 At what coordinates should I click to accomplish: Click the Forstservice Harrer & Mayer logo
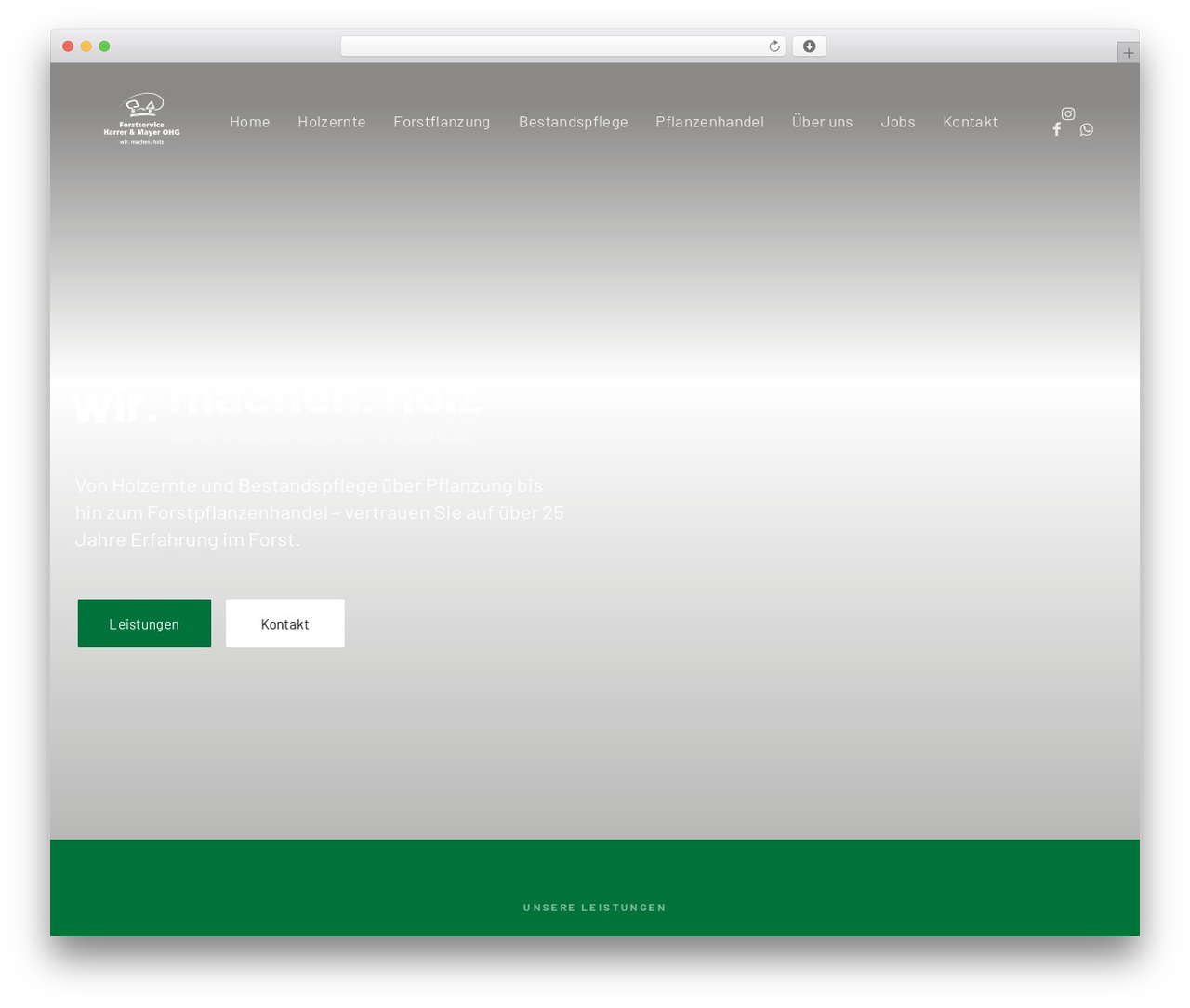click(142, 119)
